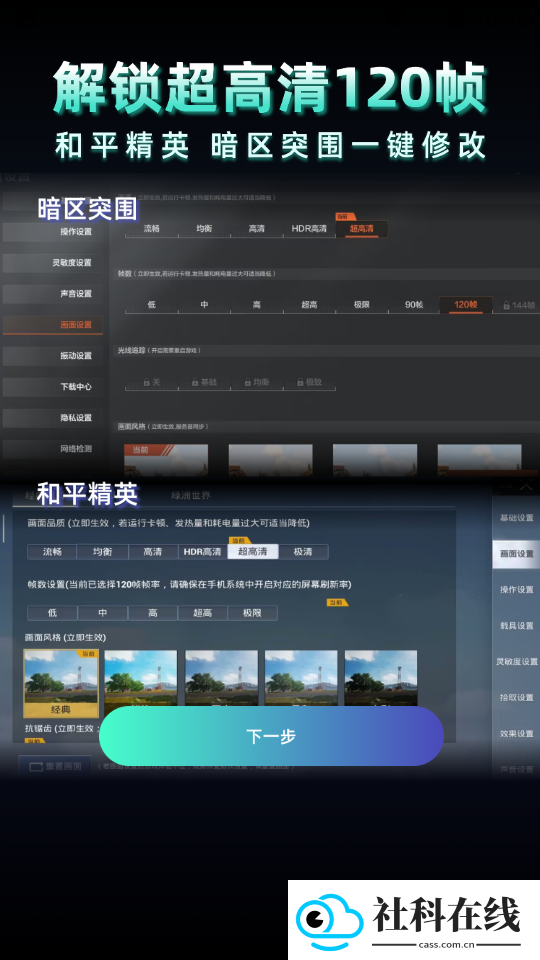Open 载具设置 in right sidebar

(516, 626)
